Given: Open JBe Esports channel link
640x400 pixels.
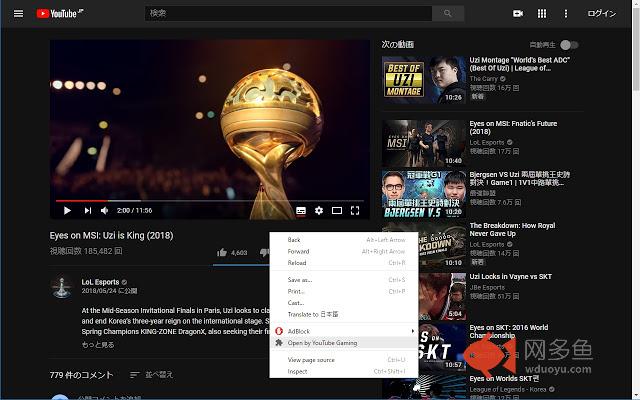Looking at the screenshot, I should point(487,287).
